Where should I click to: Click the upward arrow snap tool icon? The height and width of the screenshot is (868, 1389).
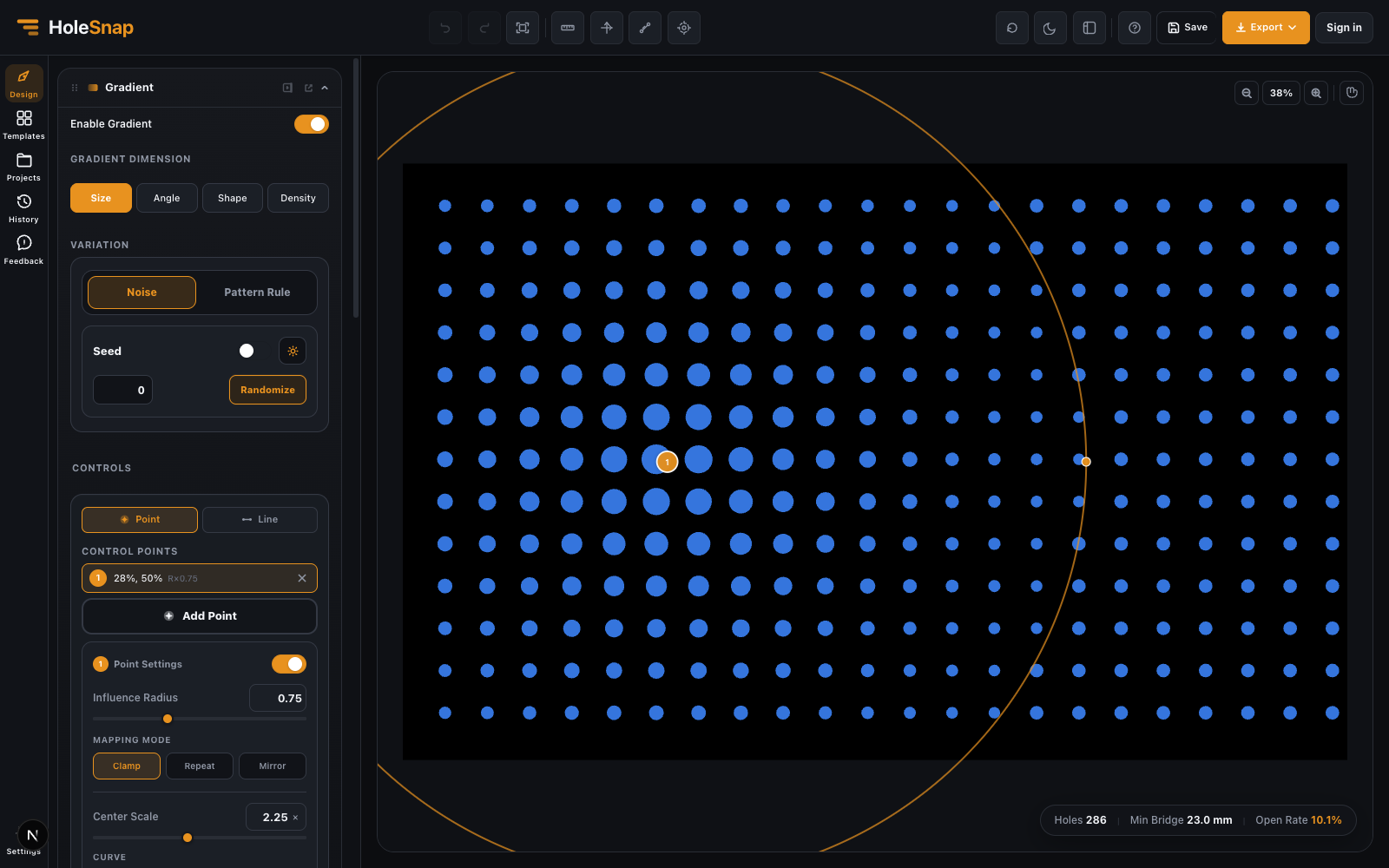click(607, 28)
